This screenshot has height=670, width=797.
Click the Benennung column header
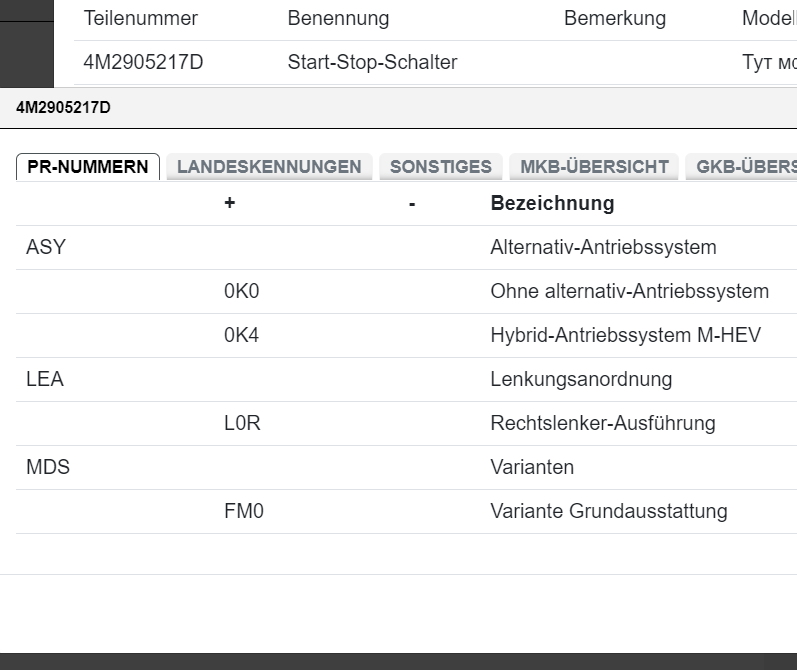pos(338,19)
